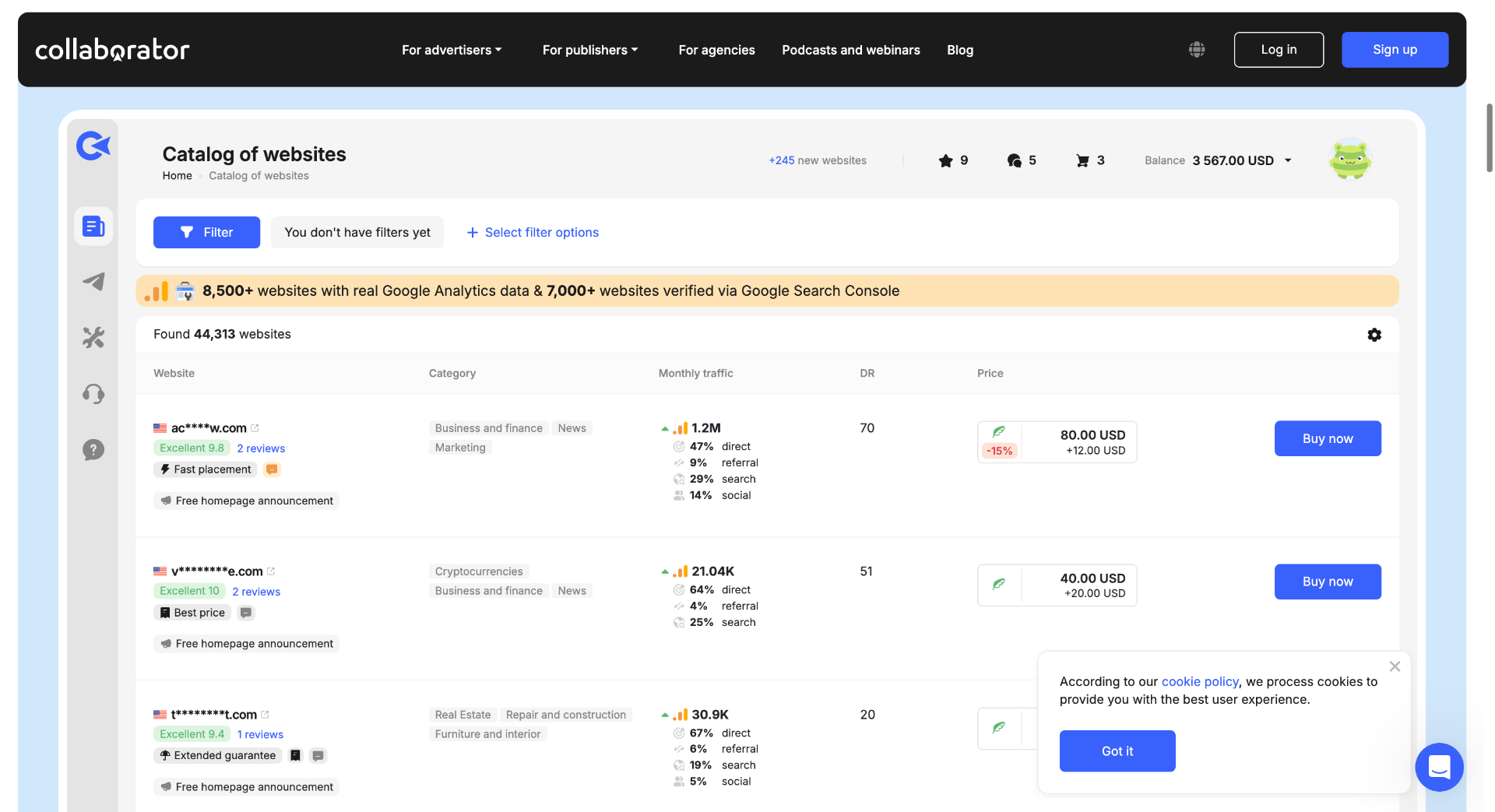Open external link icon for t********t.com

click(x=265, y=715)
